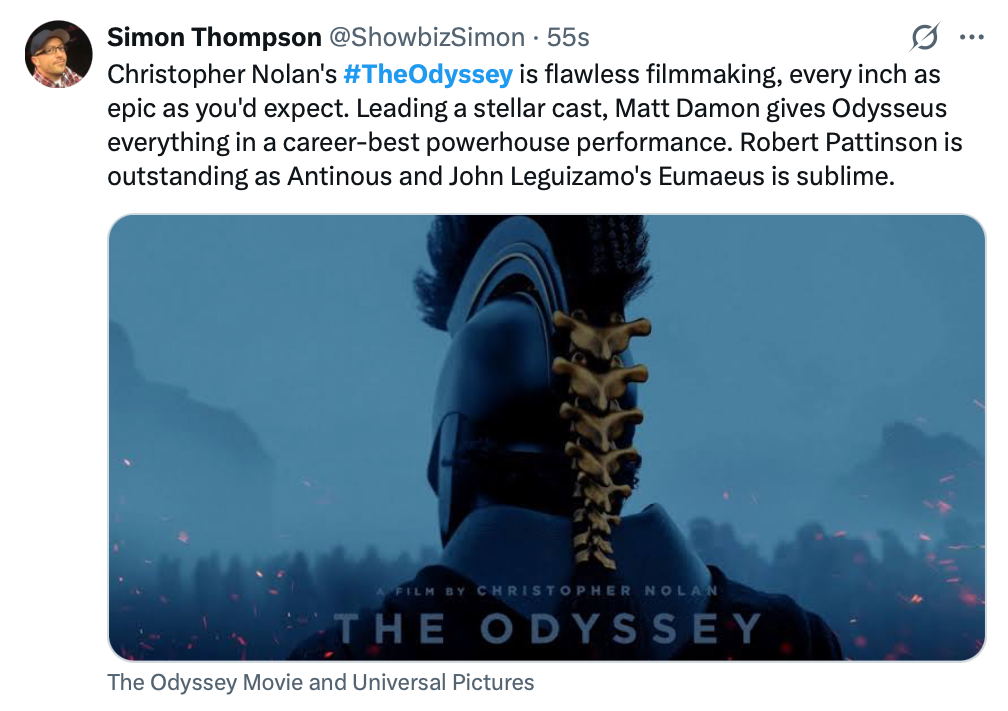Open the Simon Thompson display name

pyautogui.click(x=214, y=37)
